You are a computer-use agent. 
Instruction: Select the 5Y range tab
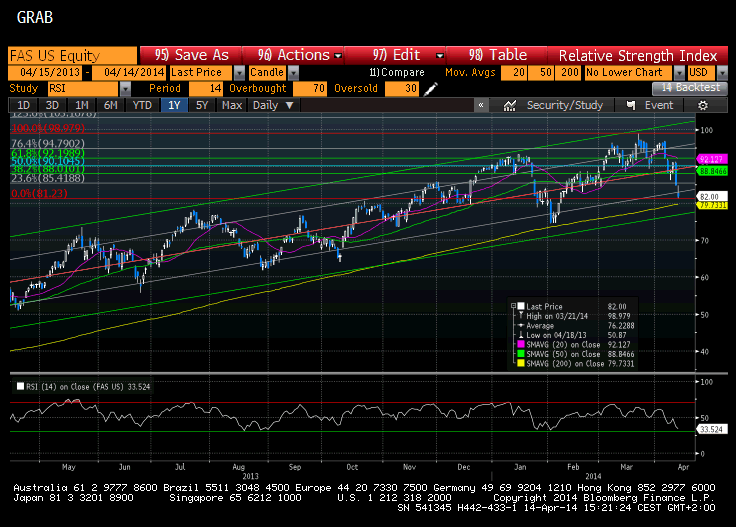coord(202,105)
